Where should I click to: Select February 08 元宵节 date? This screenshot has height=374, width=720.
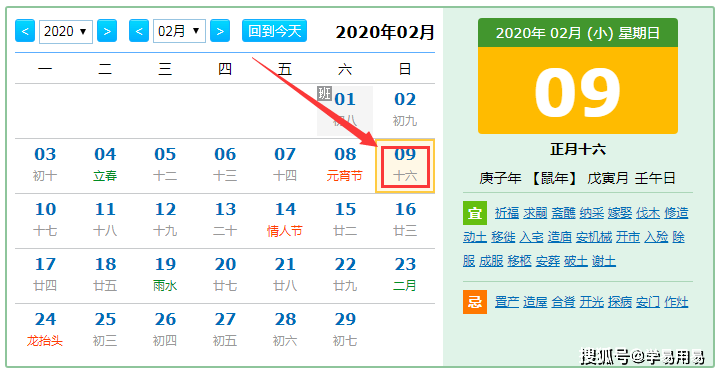(345, 165)
